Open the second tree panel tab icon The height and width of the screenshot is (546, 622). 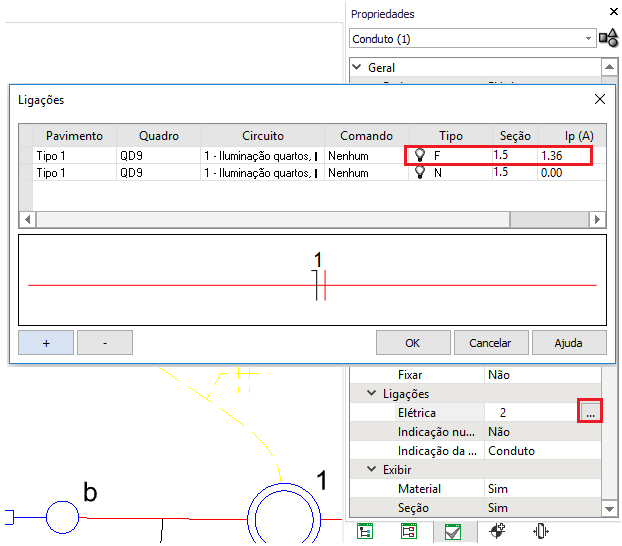(x=408, y=532)
